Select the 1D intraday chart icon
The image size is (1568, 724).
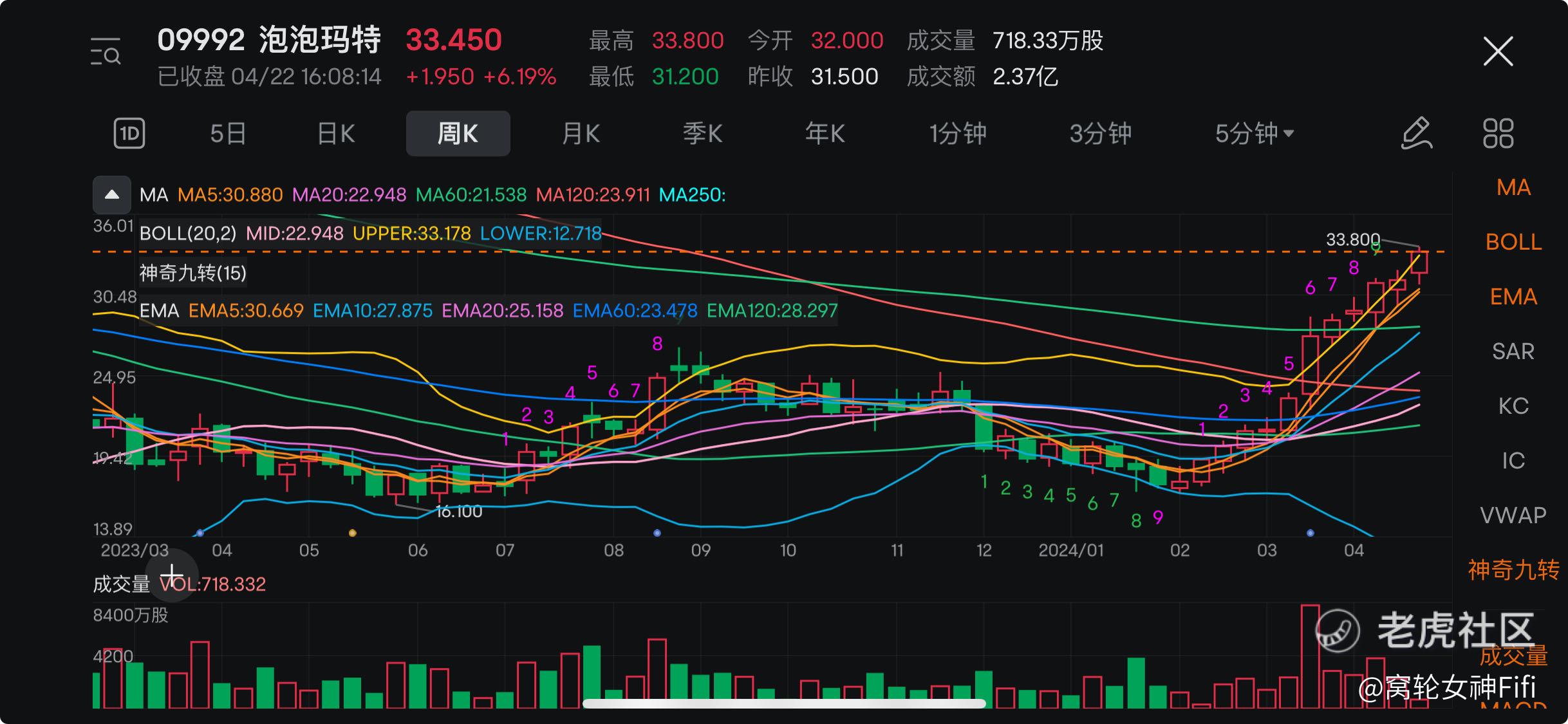(129, 134)
